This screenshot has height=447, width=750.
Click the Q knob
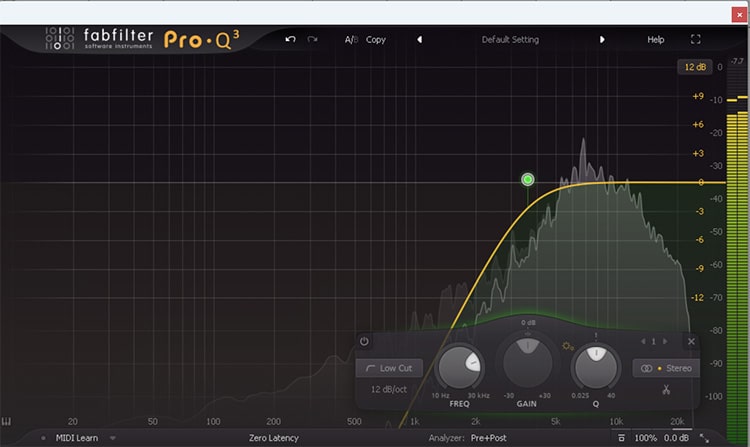pyautogui.click(x=596, y=367)
